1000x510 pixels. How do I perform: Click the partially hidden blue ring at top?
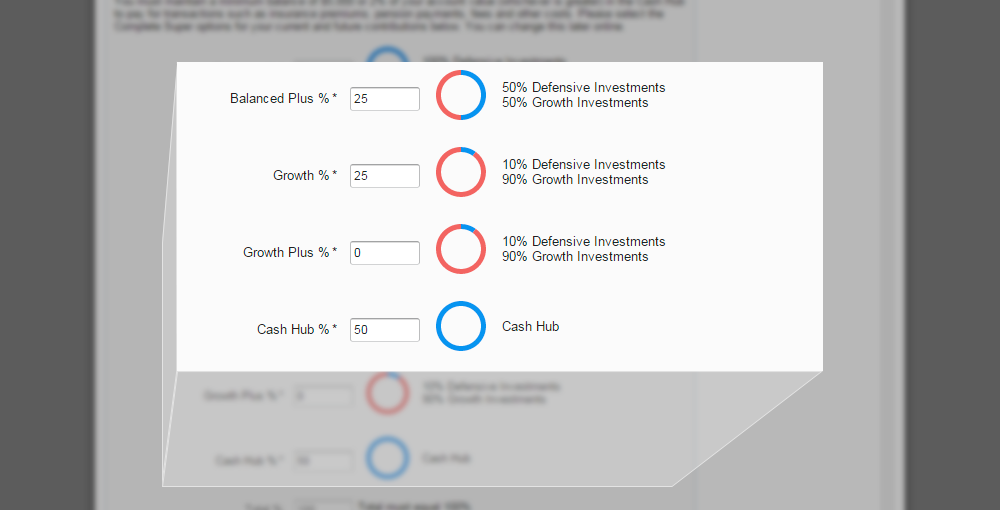click(x=387, y=58)
